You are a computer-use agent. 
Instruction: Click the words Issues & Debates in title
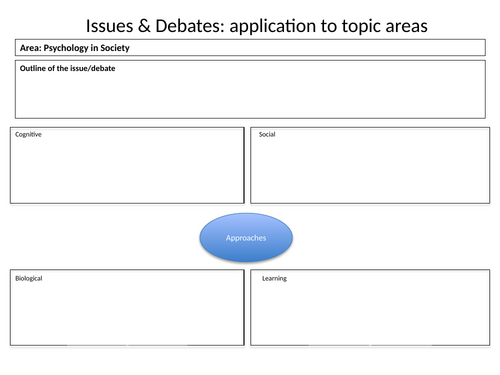[155, 26]
